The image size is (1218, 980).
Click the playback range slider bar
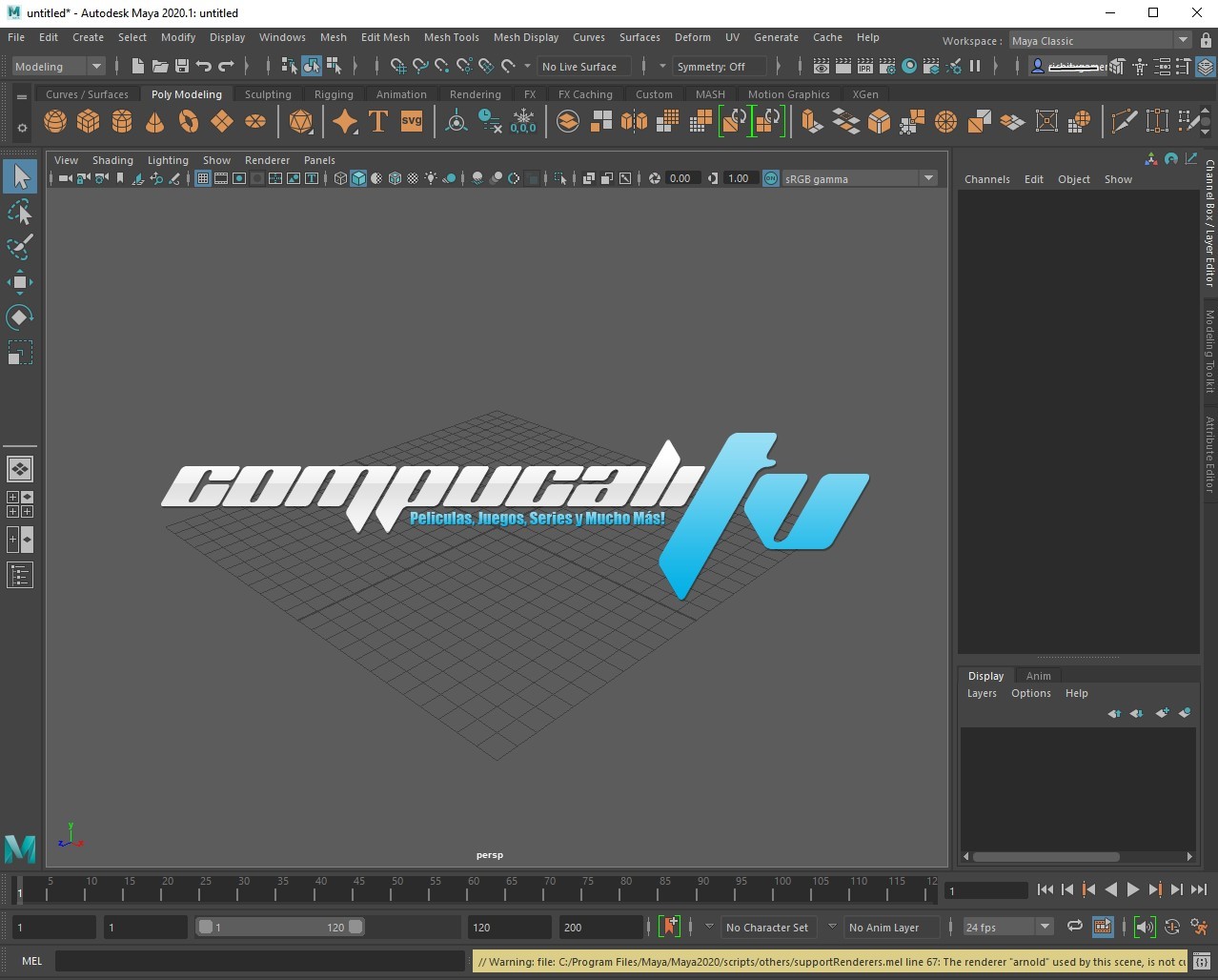279,927
